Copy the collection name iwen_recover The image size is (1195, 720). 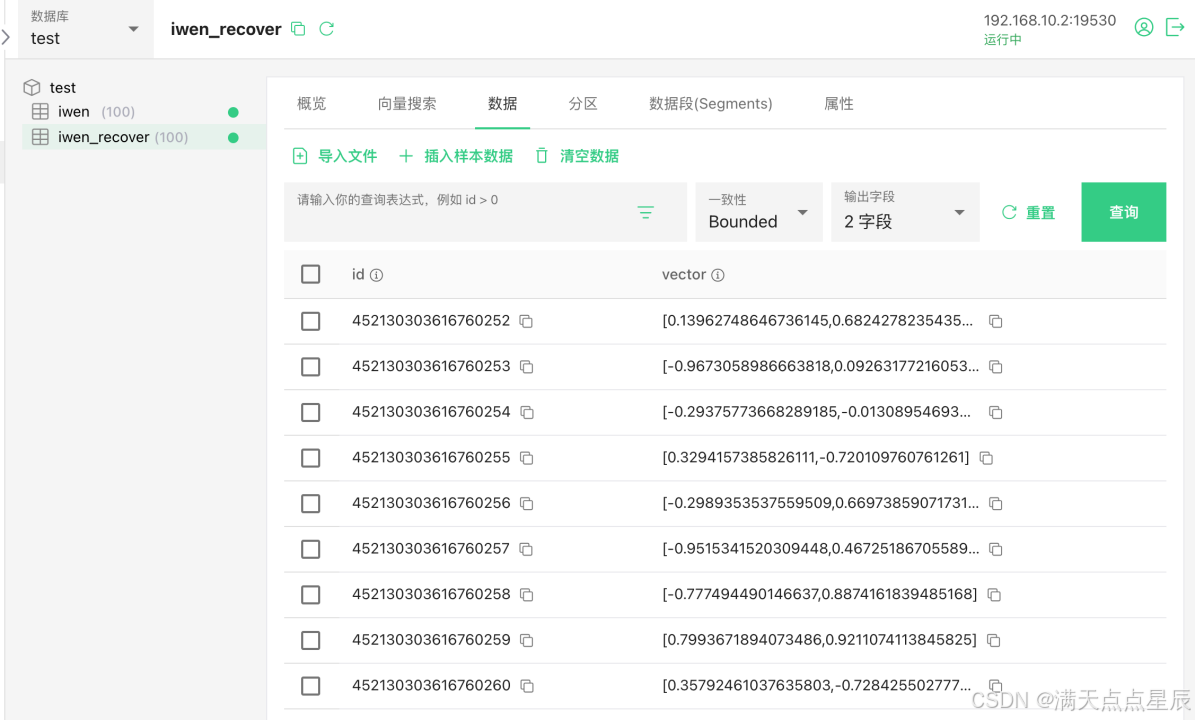(x=299, y=29)
